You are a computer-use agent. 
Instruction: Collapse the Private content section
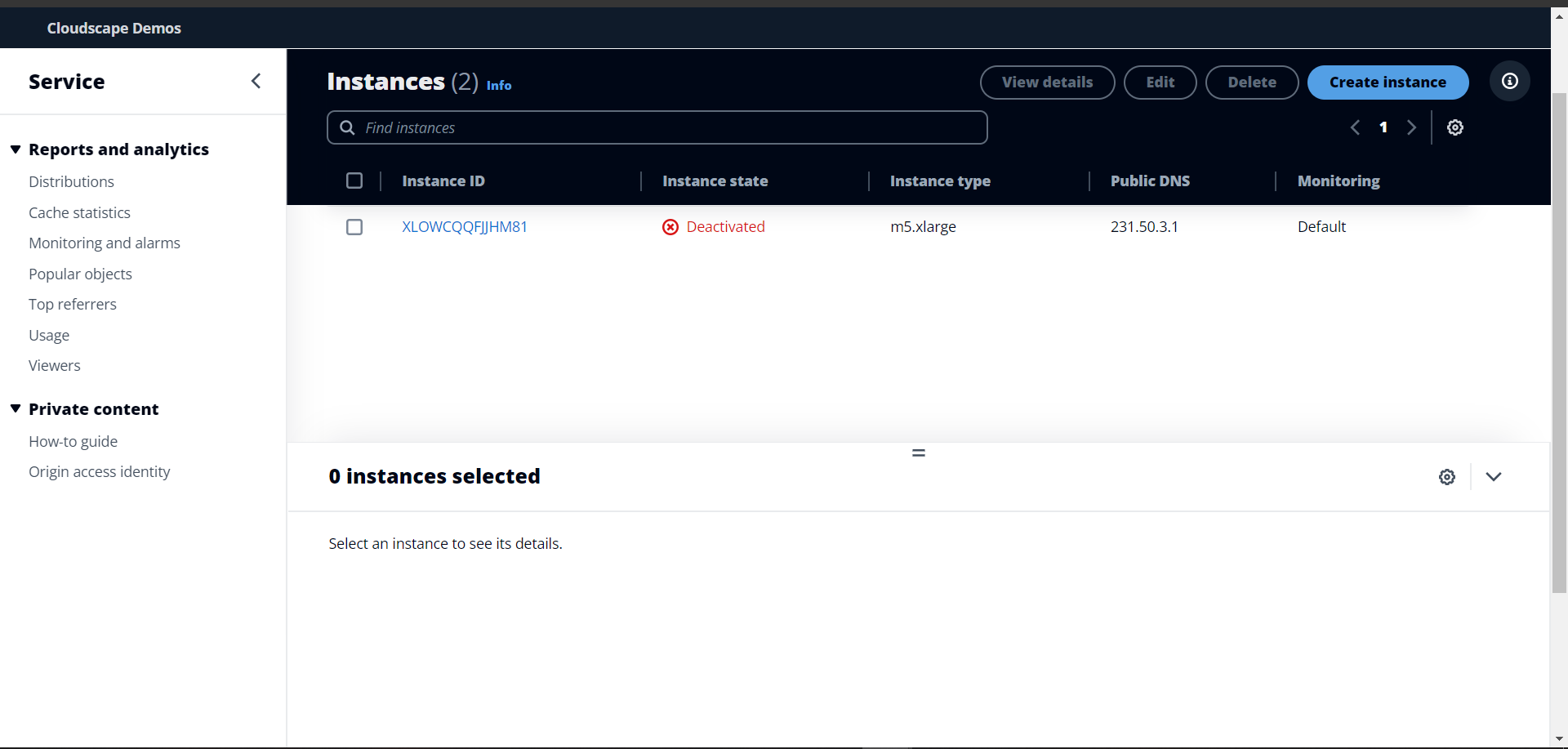click(x=16, y=408)
